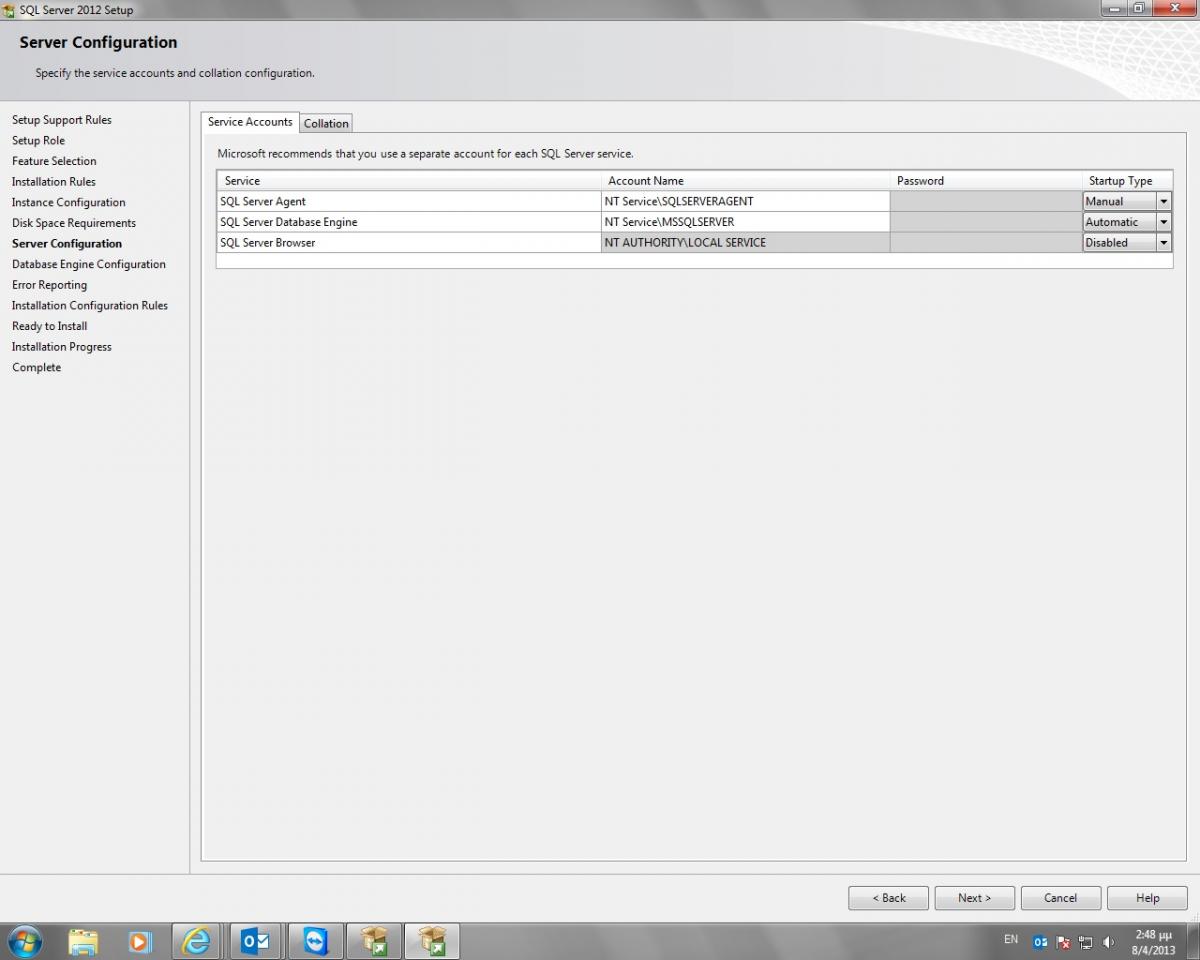
Task: Launch Windows Media Player from taskbar
Action: pos(141,941)
